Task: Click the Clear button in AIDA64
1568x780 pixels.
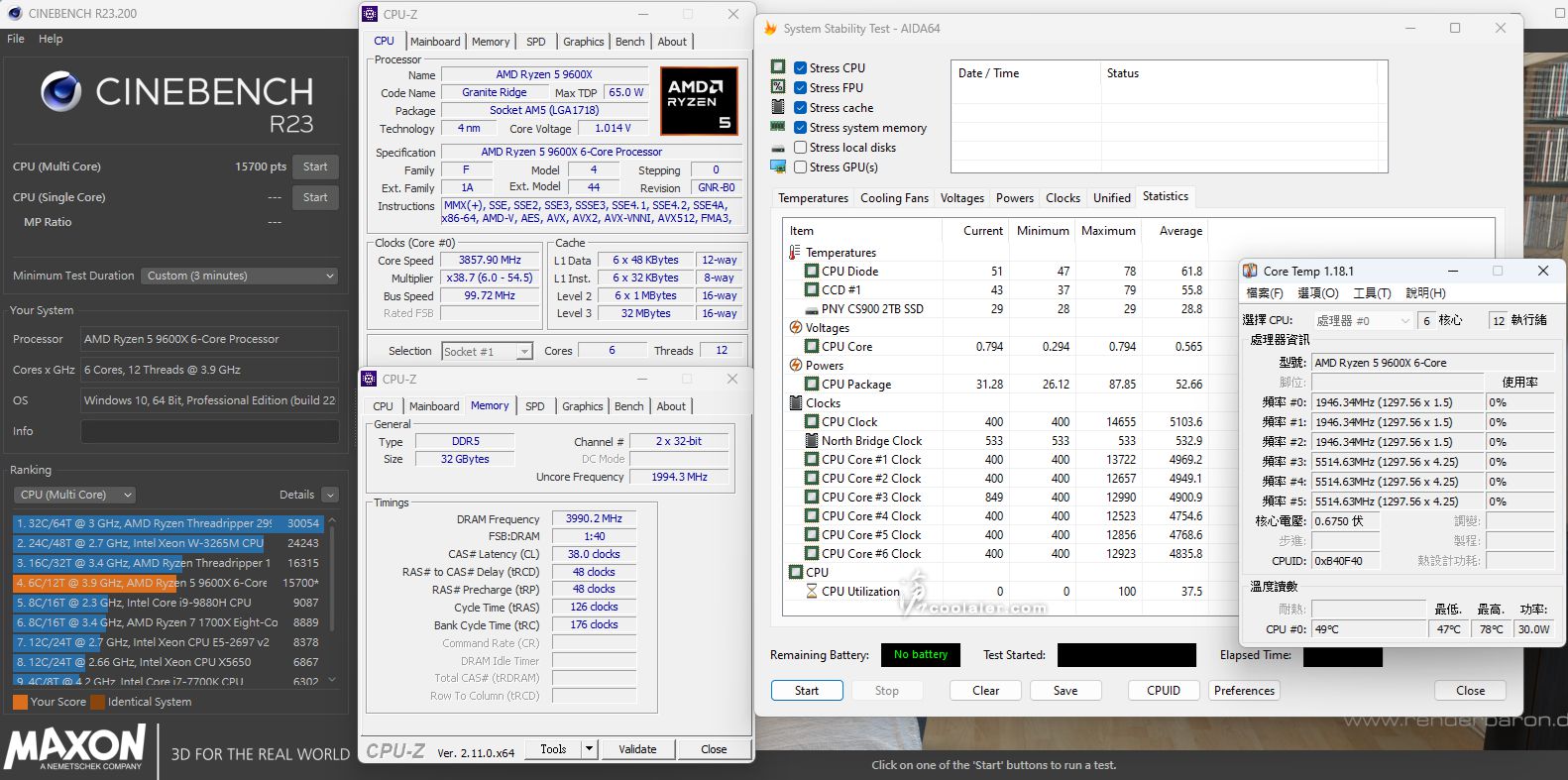Action: point(985,691)
